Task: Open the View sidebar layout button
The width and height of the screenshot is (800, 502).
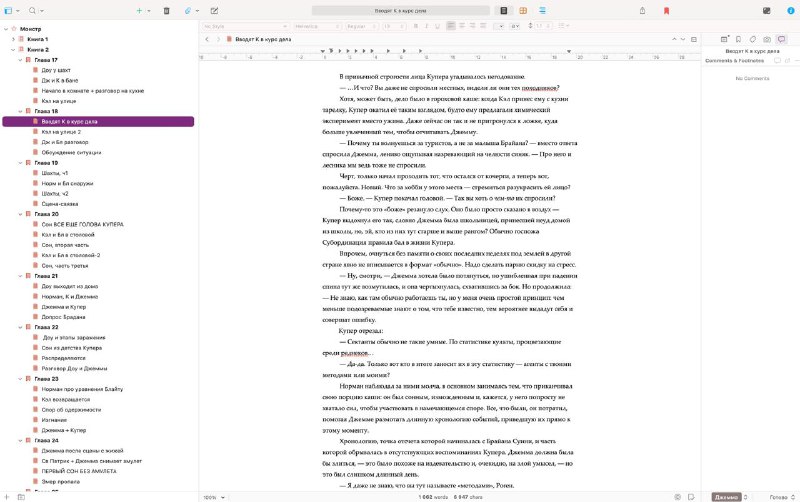Action: coord(8,11)
